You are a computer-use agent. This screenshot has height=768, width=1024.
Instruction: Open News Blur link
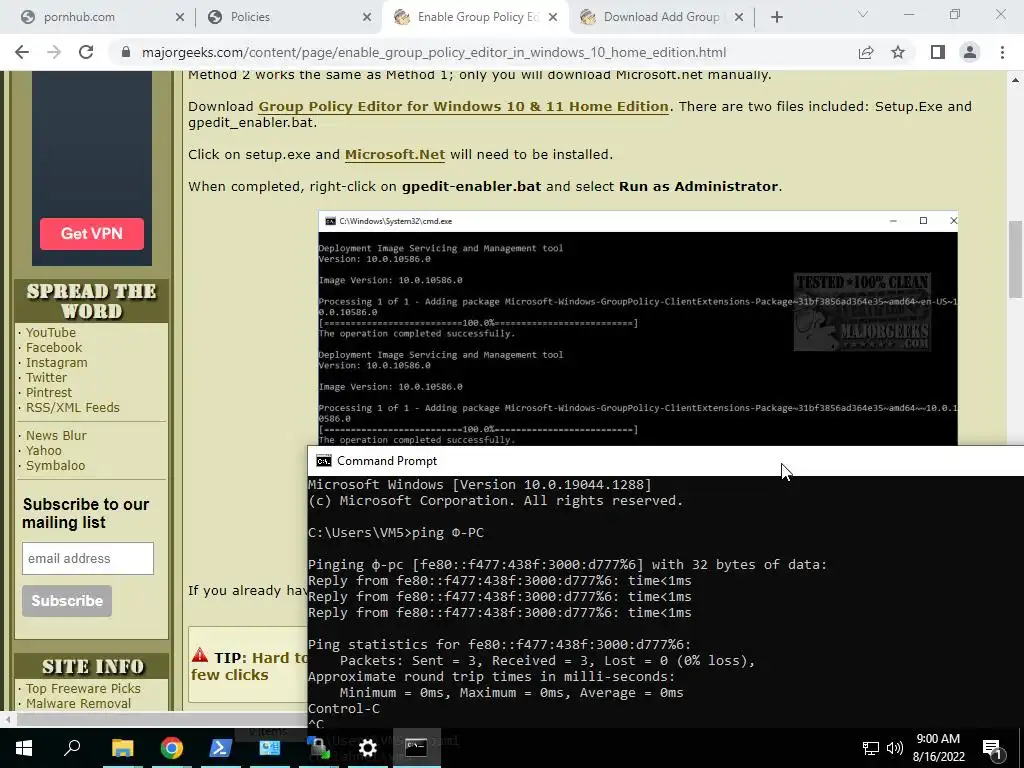[56, 436]
